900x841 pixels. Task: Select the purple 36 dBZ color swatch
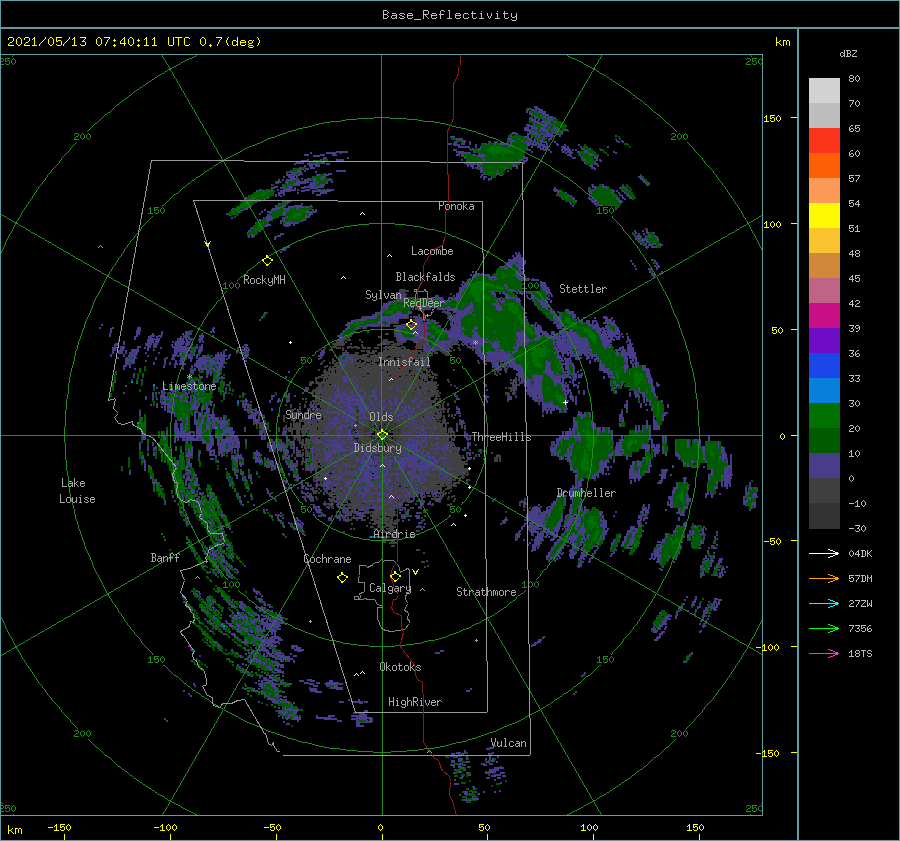click(824, 340)
